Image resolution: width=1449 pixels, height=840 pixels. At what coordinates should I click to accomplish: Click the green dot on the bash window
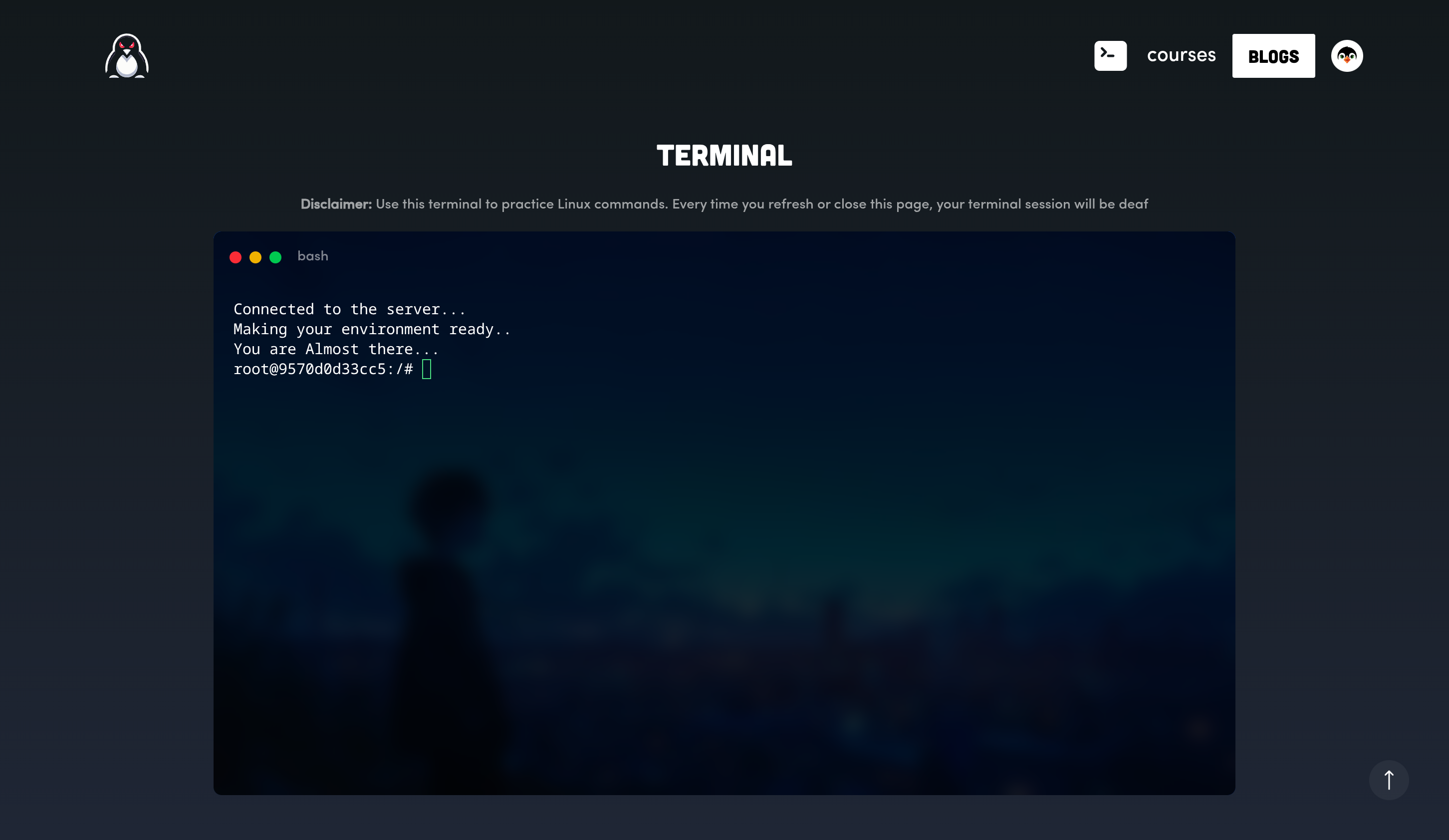point(275,257)
